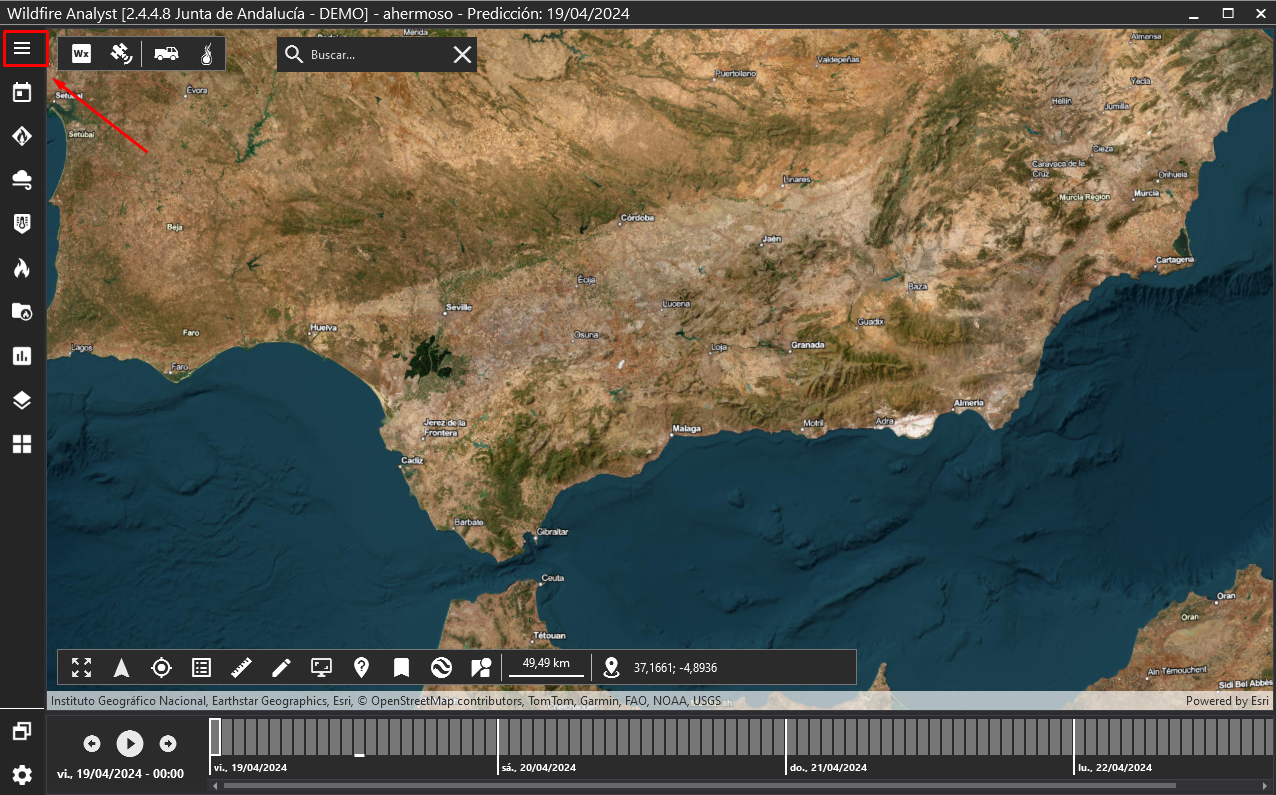Image resolution: width=1276 pixels, height=795 pixels.
Task: Select the pencil drawing tool
Action: coord(281,667)
